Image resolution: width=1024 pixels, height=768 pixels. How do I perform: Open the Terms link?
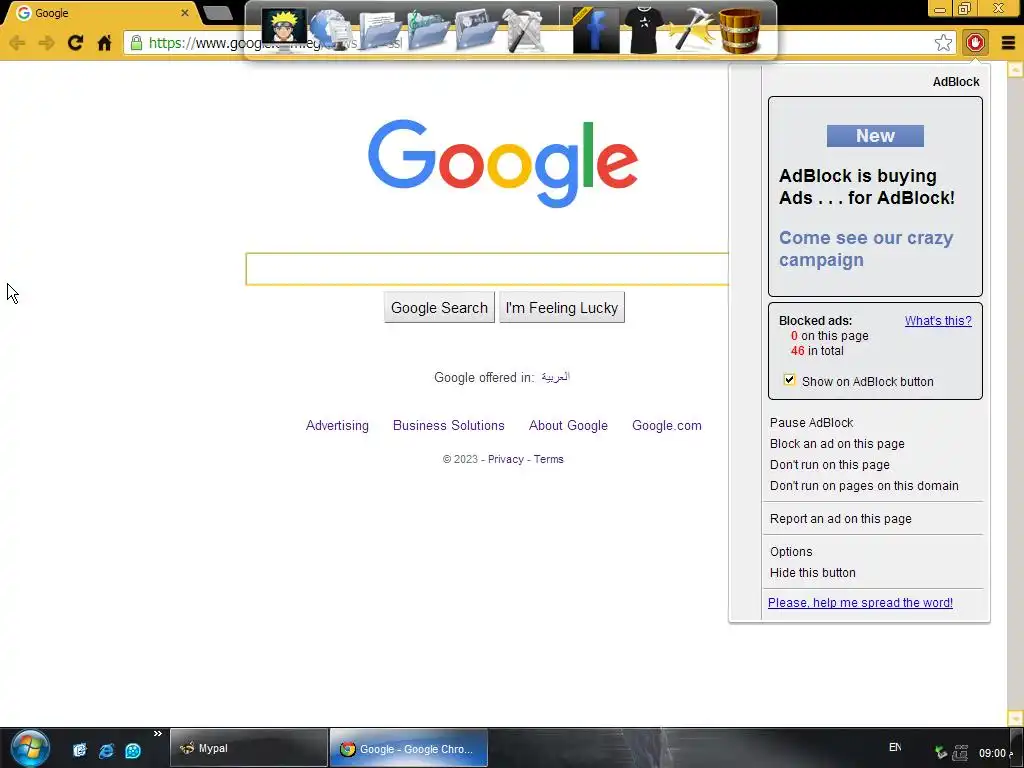click(x=549, y=459)
